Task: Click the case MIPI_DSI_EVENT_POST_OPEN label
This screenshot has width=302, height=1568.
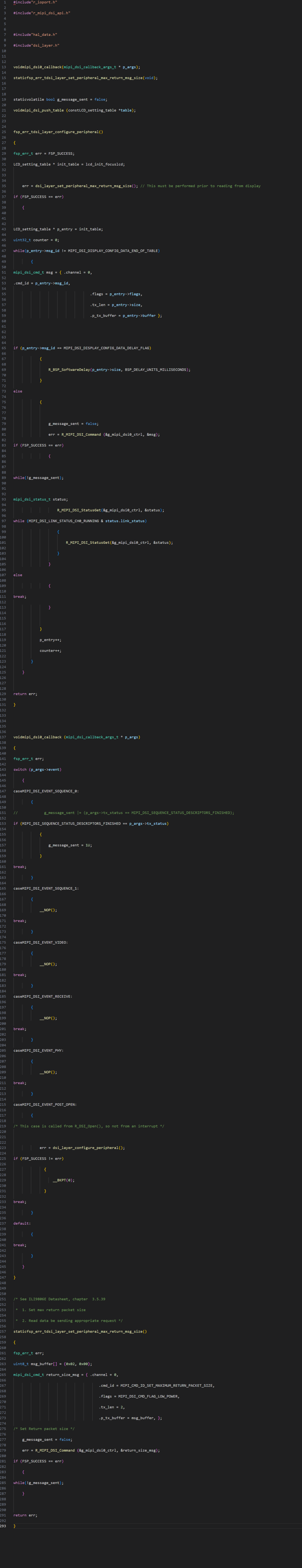Action: point(45,1104)
